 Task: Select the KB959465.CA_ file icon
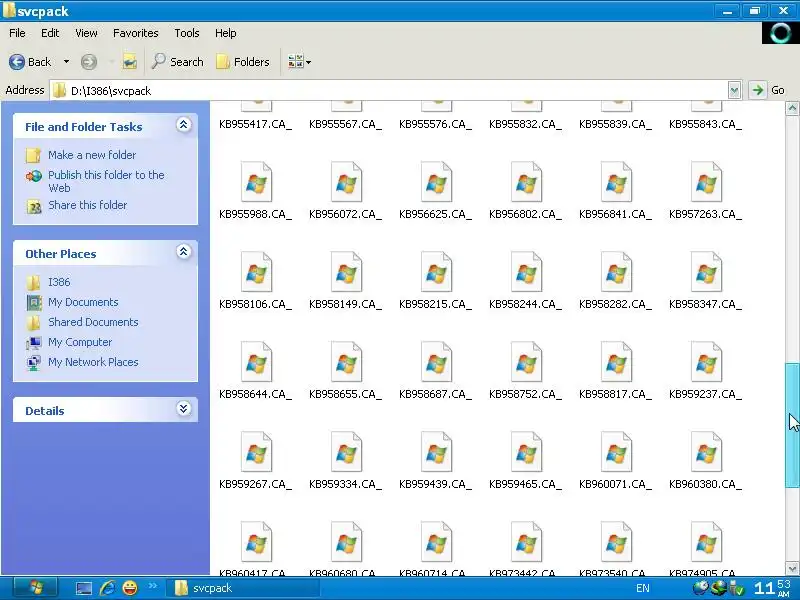pyautogui.click(x=526, y=452)
